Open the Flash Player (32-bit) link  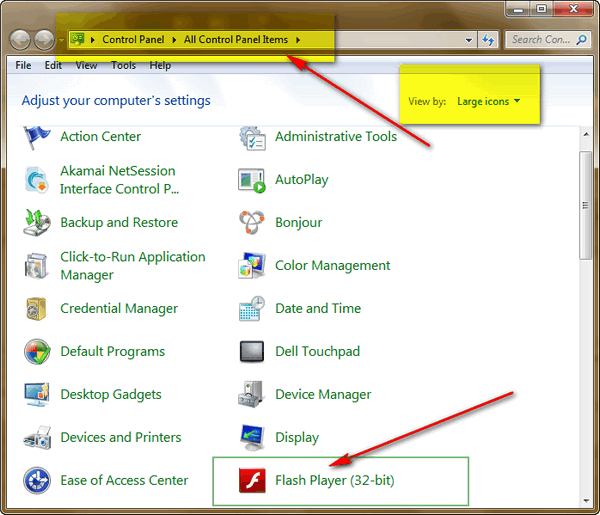[x=335, y=481]
